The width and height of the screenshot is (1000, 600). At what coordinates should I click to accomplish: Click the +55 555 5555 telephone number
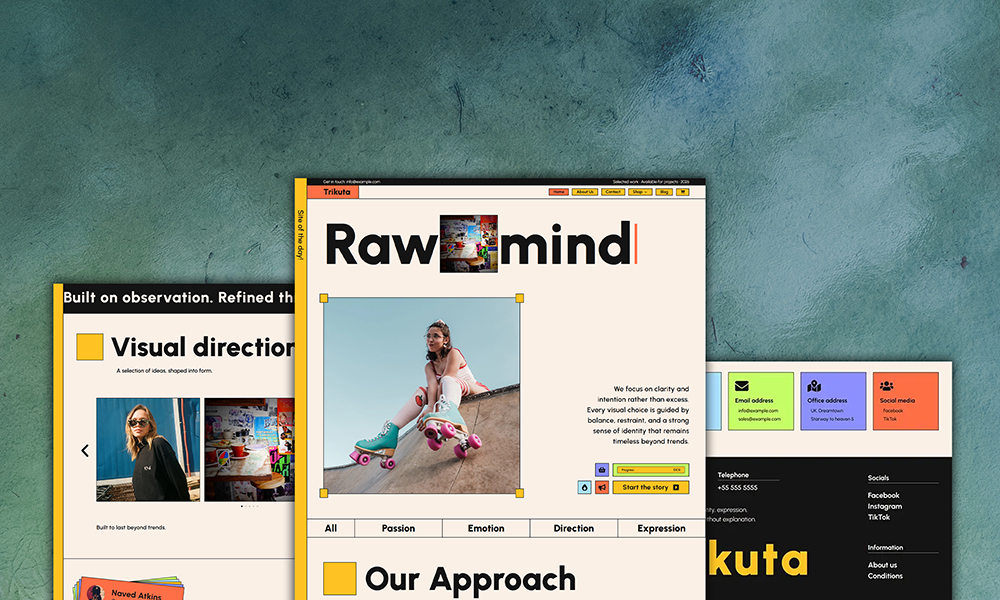coord(737,488)
